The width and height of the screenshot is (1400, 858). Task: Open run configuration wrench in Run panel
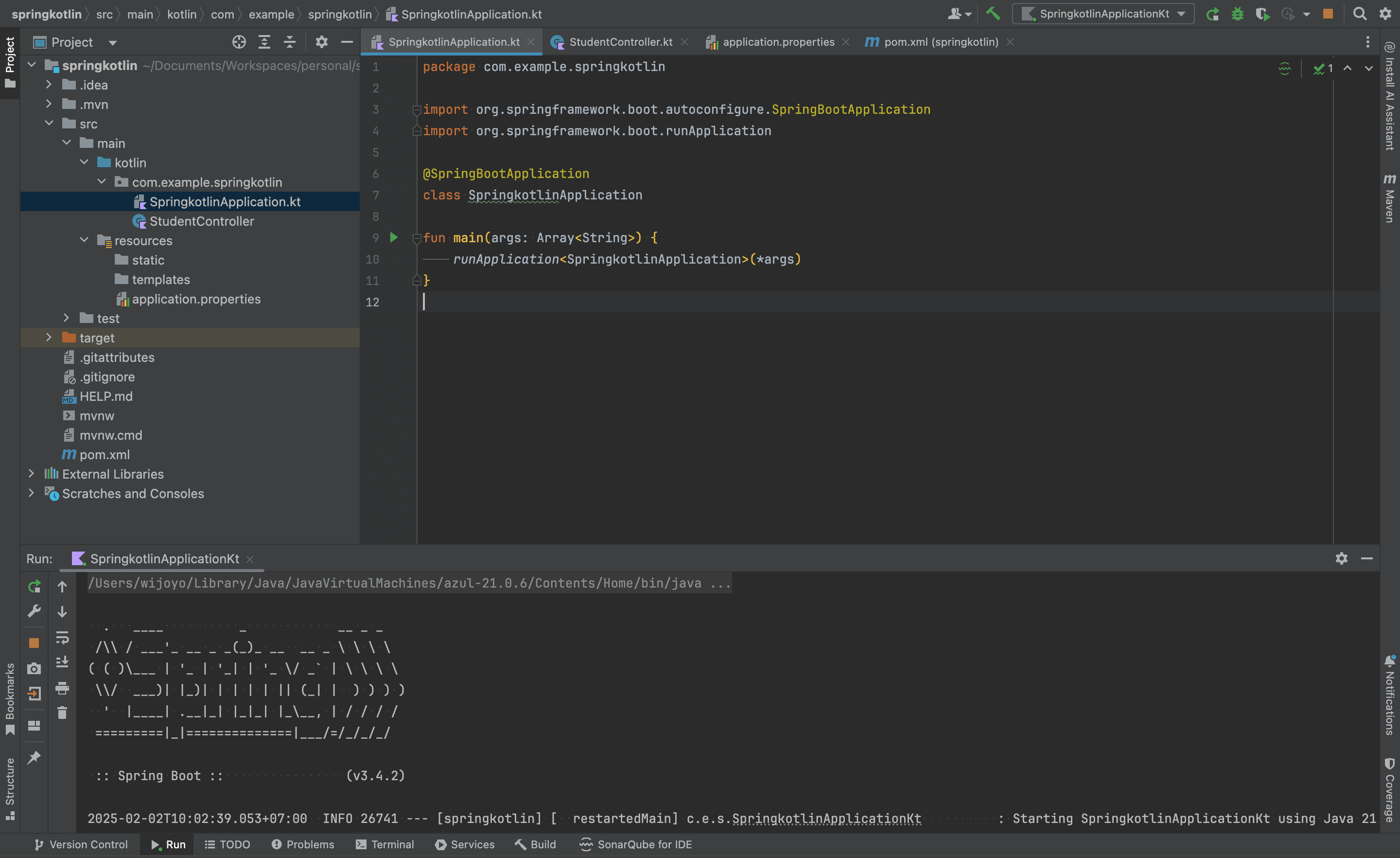click(34, 611)
